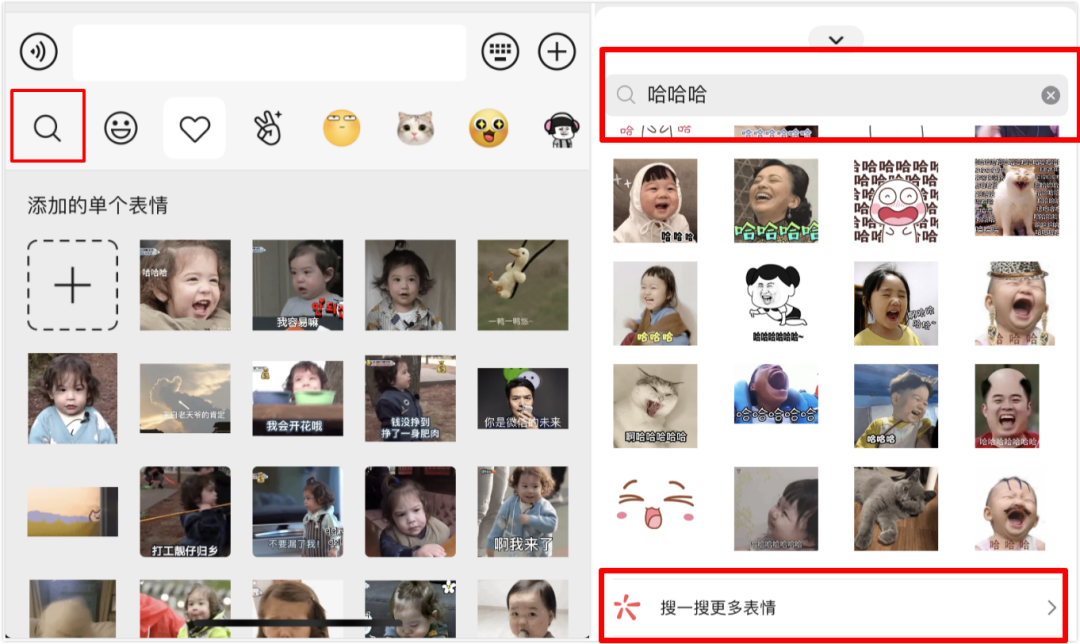Screen dimensions: 1080x644
Task: Pick the laughing woman 哈哈哈哈 result
Action: tap(776, 200)
